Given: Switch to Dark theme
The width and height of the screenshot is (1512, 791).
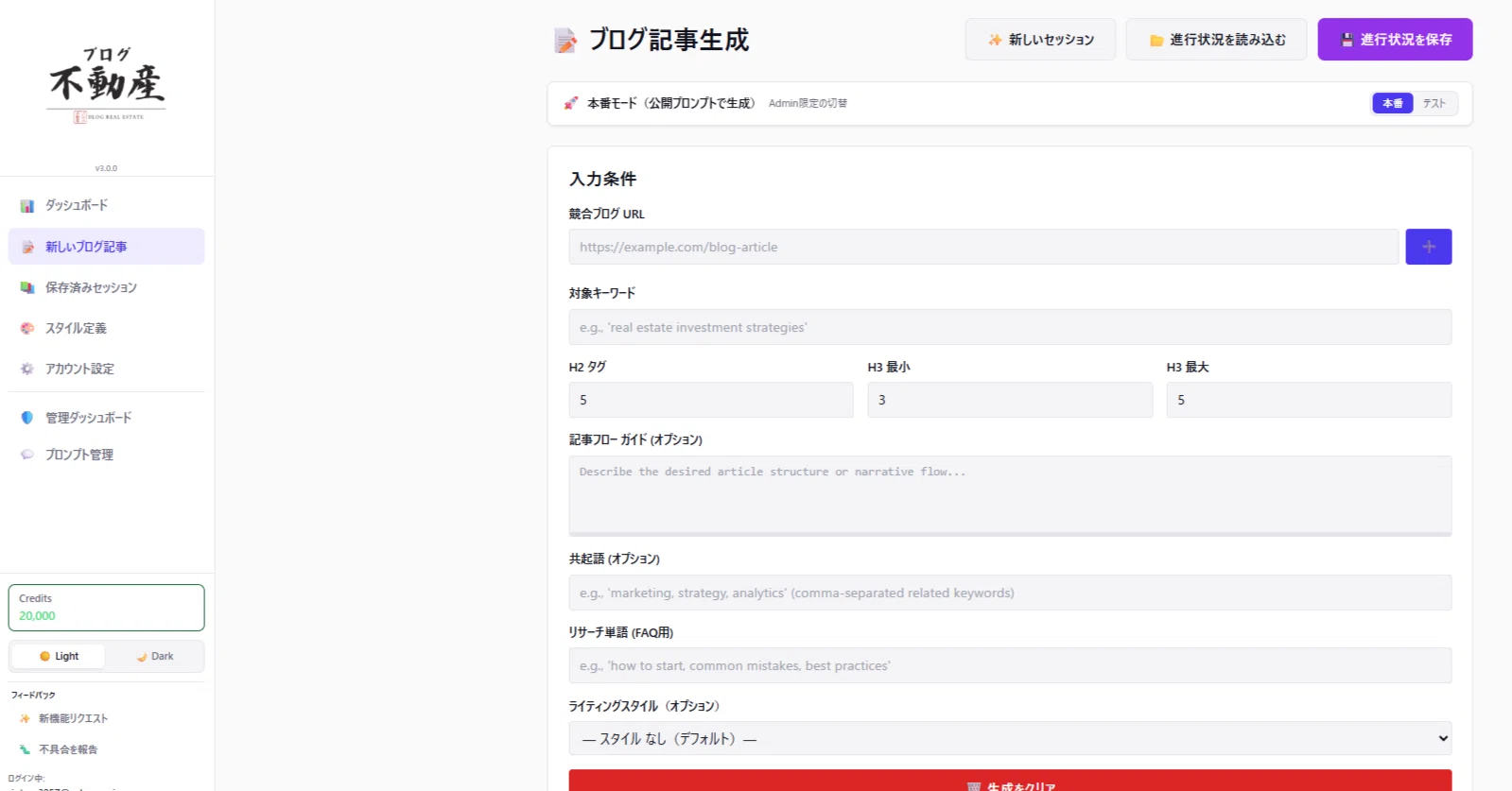Looking at the screenshot, I should 154,656.
